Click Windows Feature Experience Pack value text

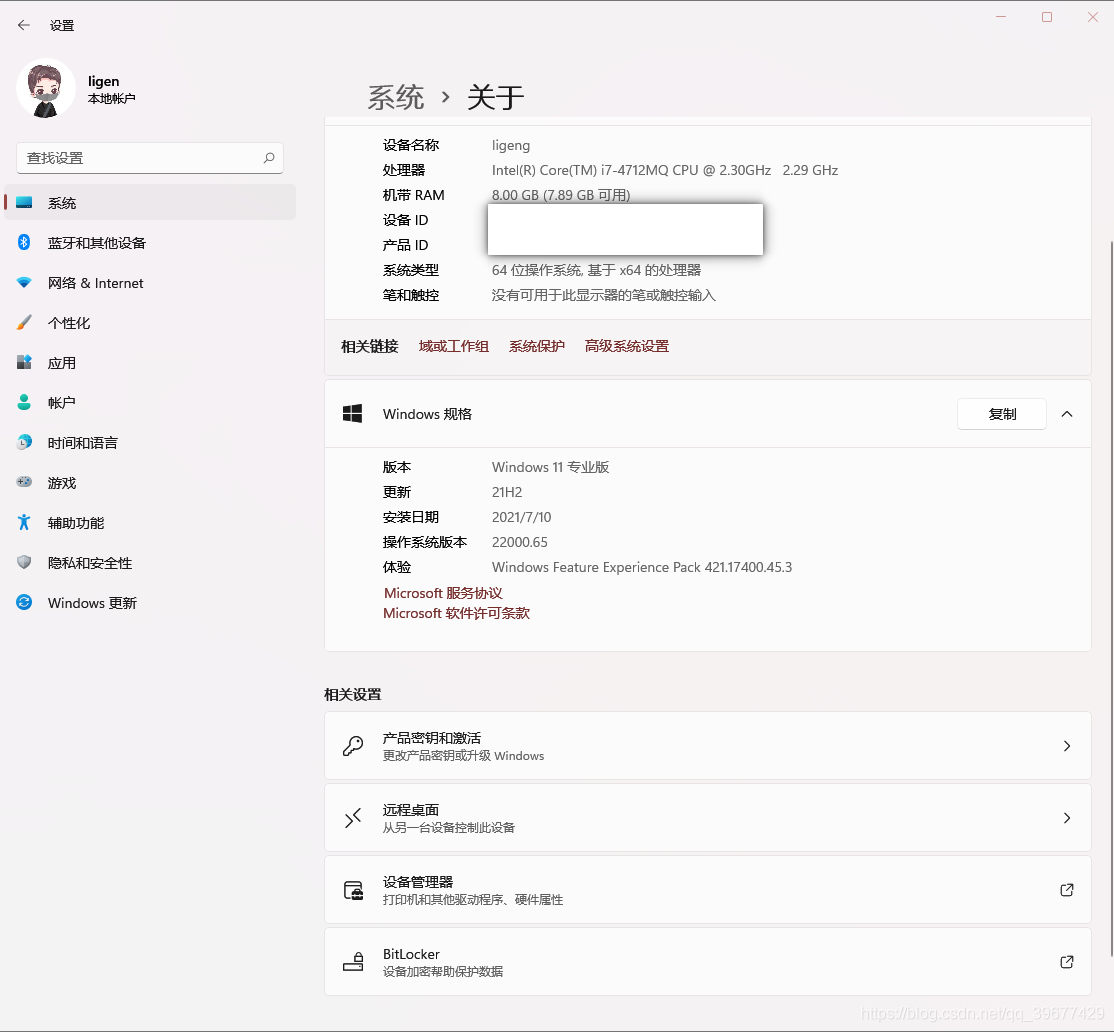click(642, 567)
